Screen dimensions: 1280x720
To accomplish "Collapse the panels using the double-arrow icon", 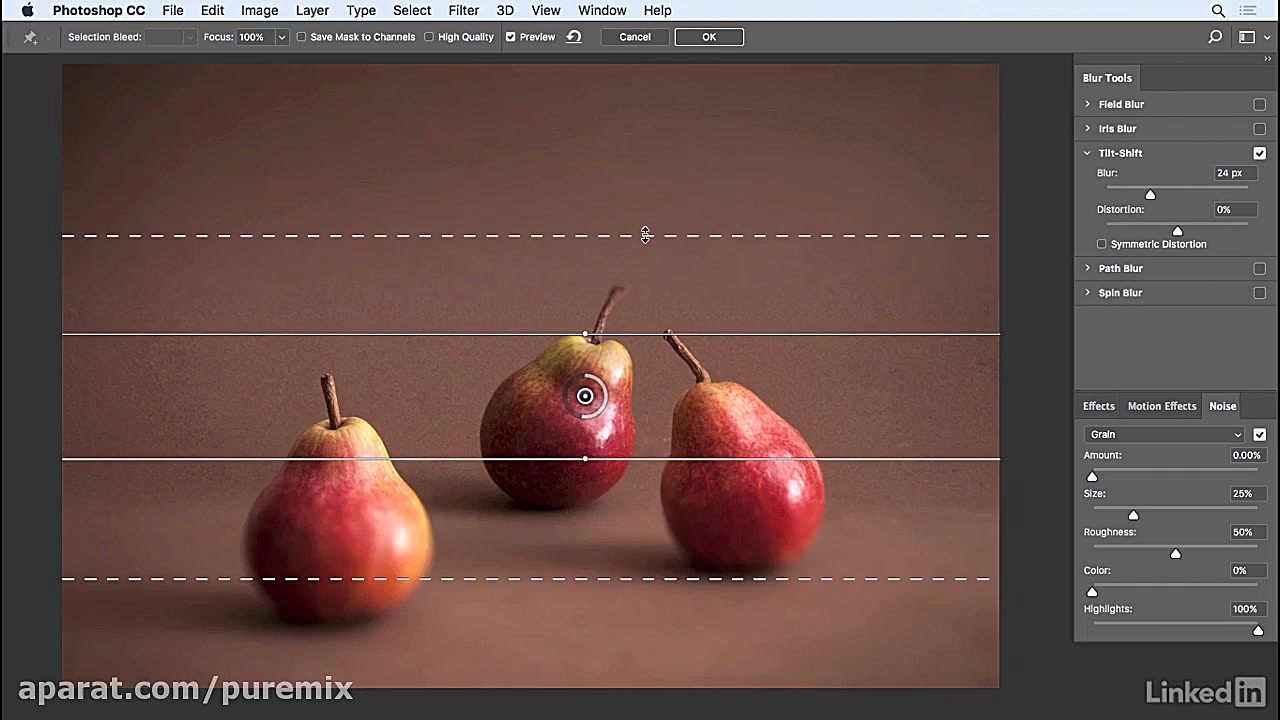I will tap(1267, 59).
